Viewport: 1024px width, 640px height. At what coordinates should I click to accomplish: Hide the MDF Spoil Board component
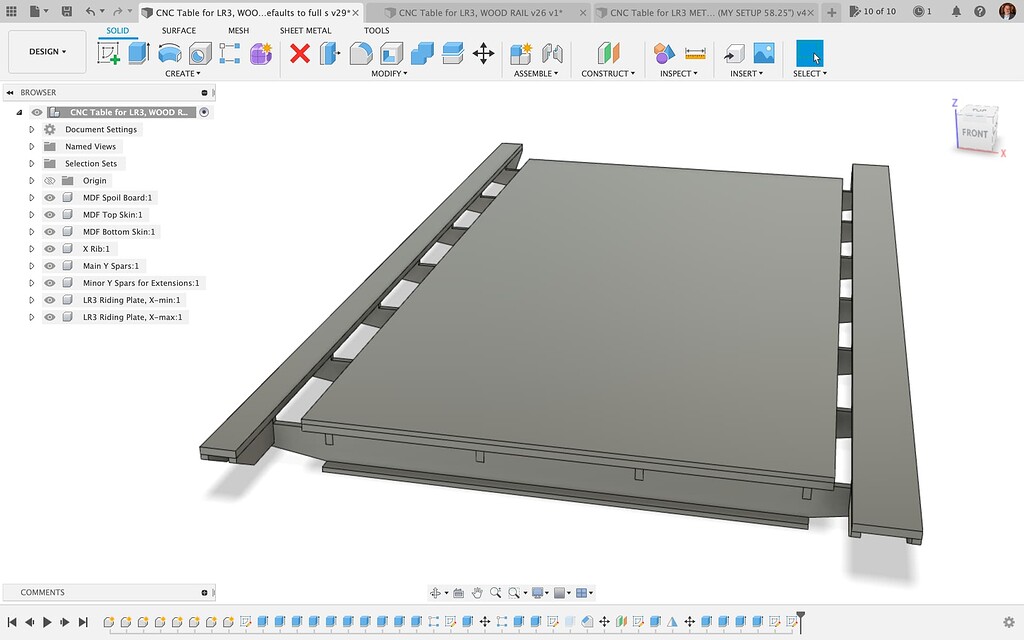(49, 197)
